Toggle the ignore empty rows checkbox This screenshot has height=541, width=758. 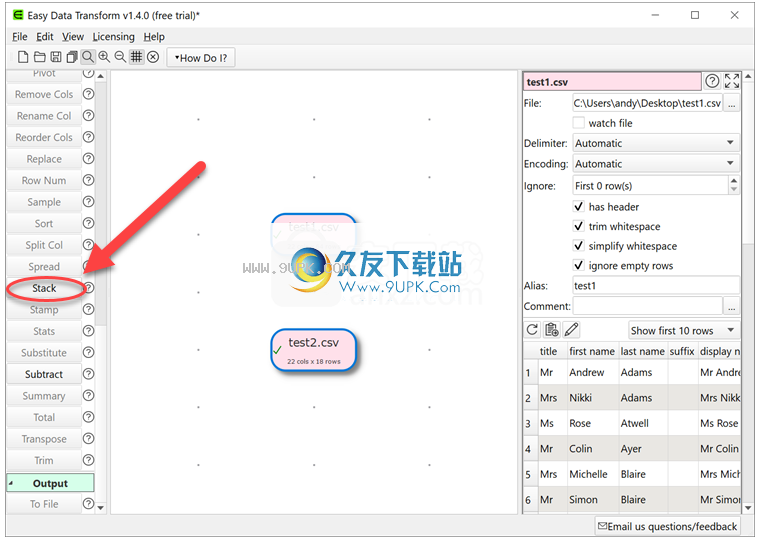[579, 265]
